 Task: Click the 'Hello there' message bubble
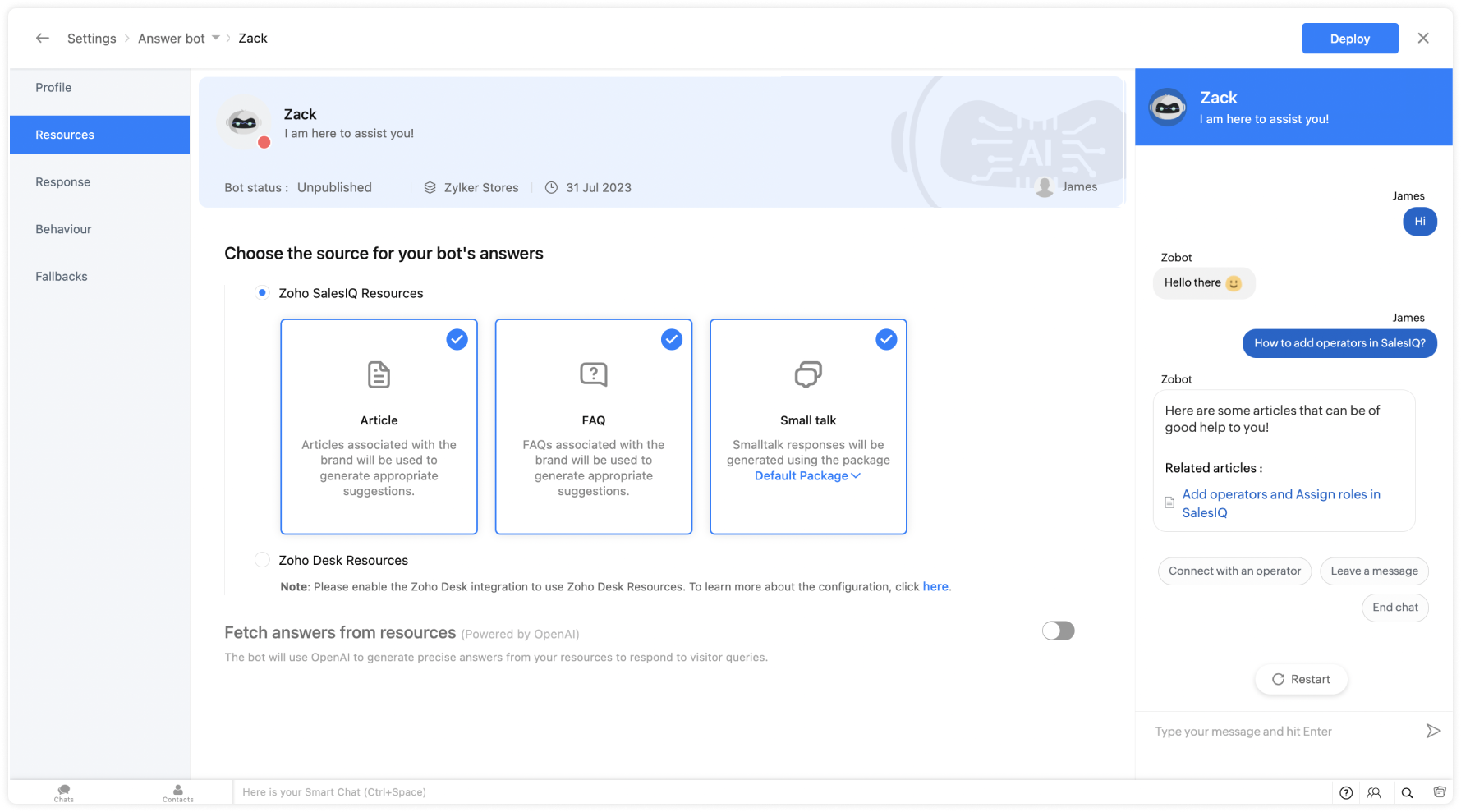pos(1203,282)
